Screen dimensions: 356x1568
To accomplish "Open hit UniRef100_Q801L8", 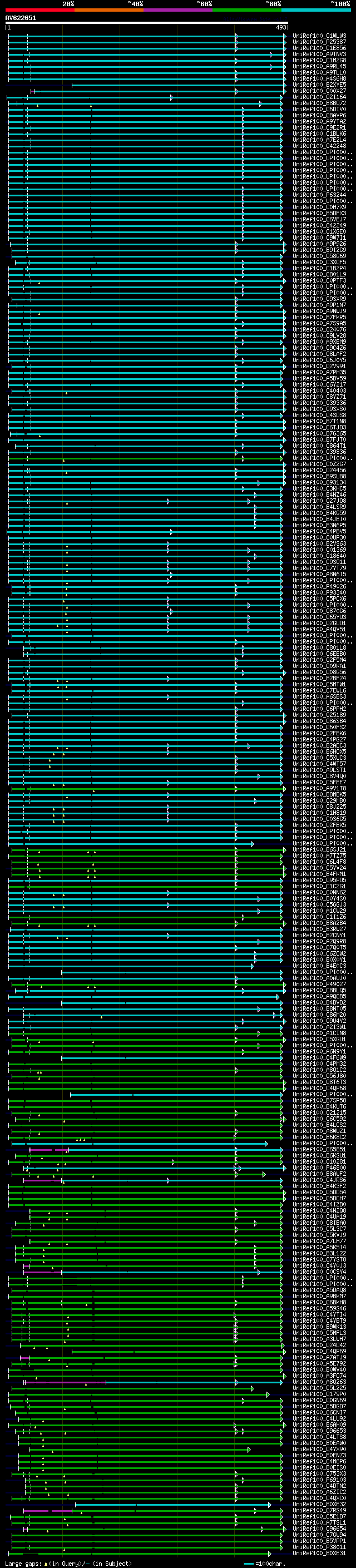I will click(x=319, y=647).
